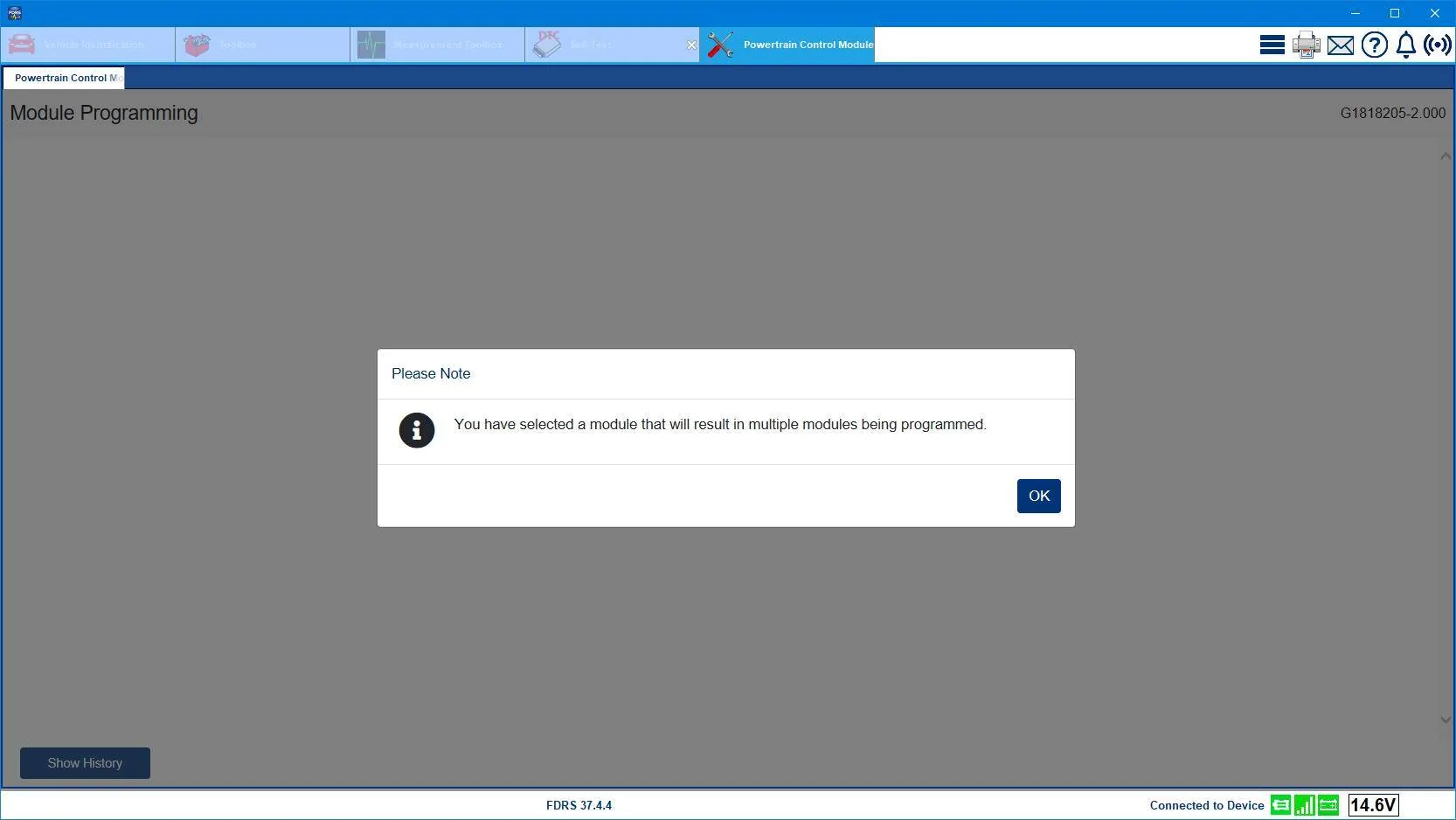1456x820 pixels.
Task: Close the FDRS application window
Action: click(1434, 13)
